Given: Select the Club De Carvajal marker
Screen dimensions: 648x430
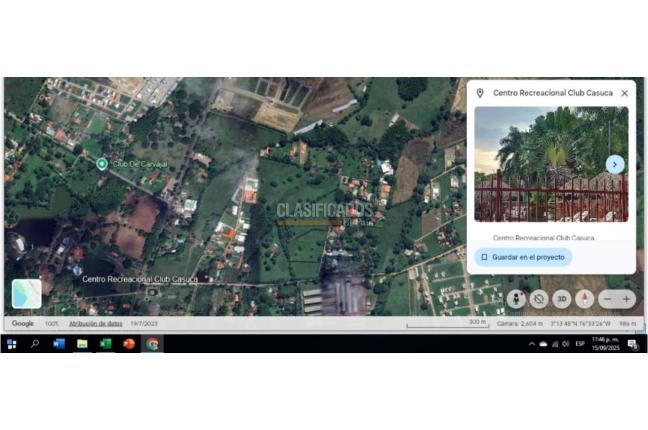Looking at the screenshot, I should [102, 164].
